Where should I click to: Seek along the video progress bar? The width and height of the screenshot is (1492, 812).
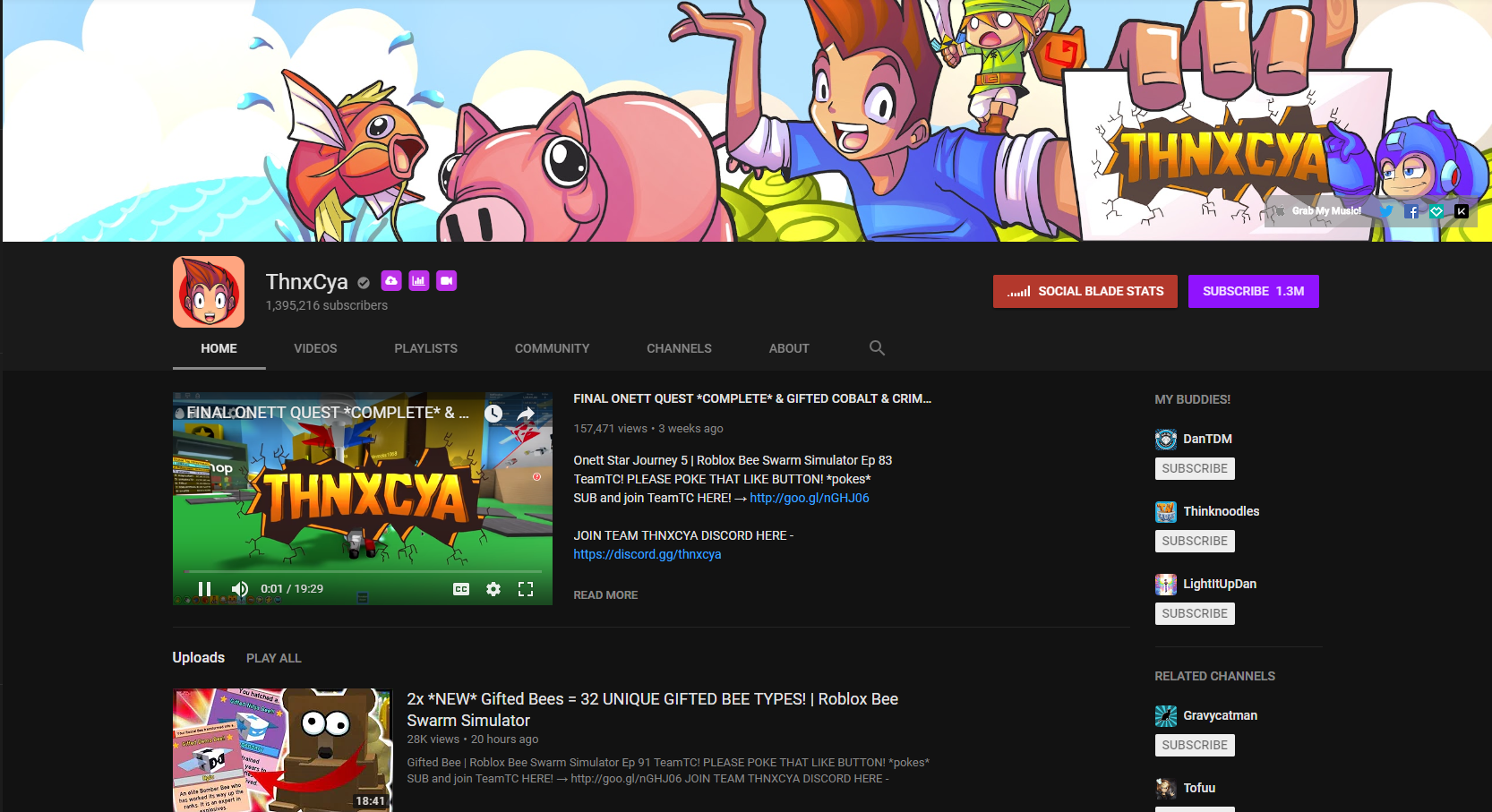364,570
